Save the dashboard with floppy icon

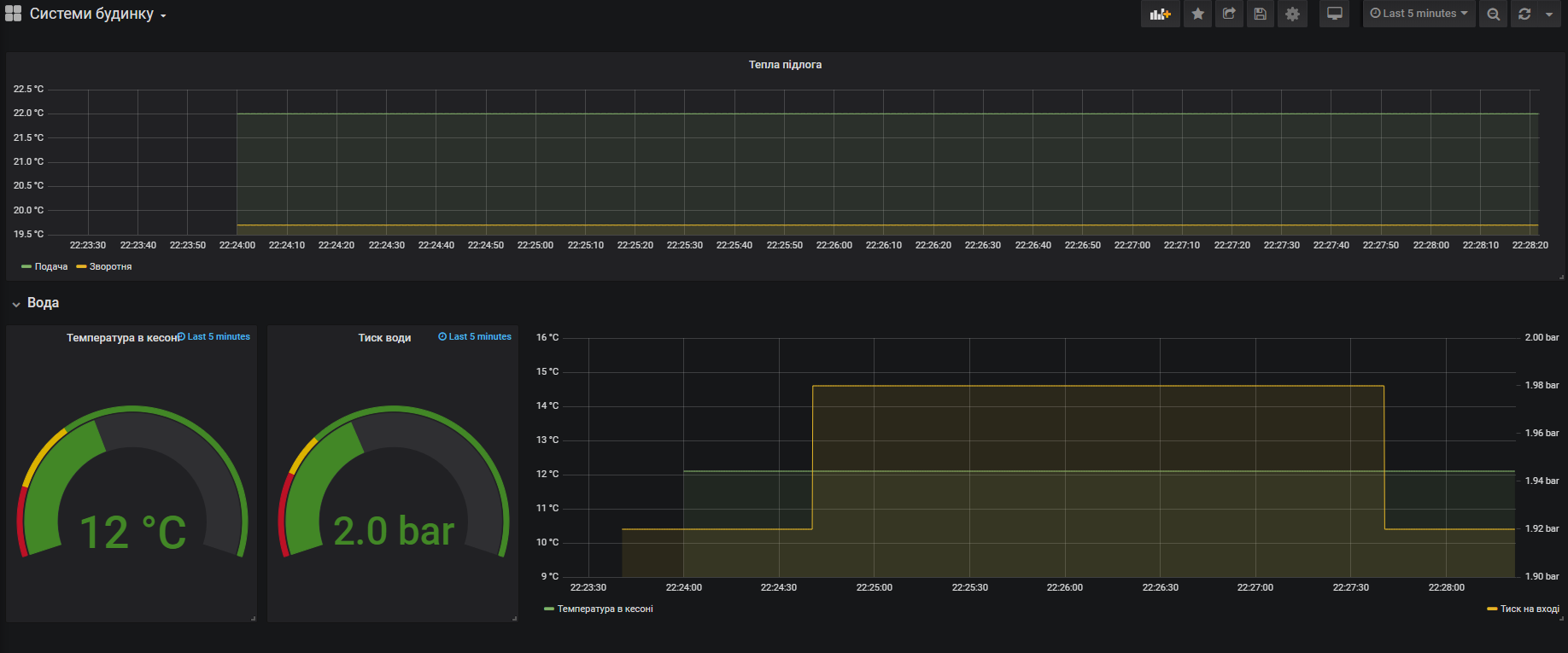click(1260, 14)
